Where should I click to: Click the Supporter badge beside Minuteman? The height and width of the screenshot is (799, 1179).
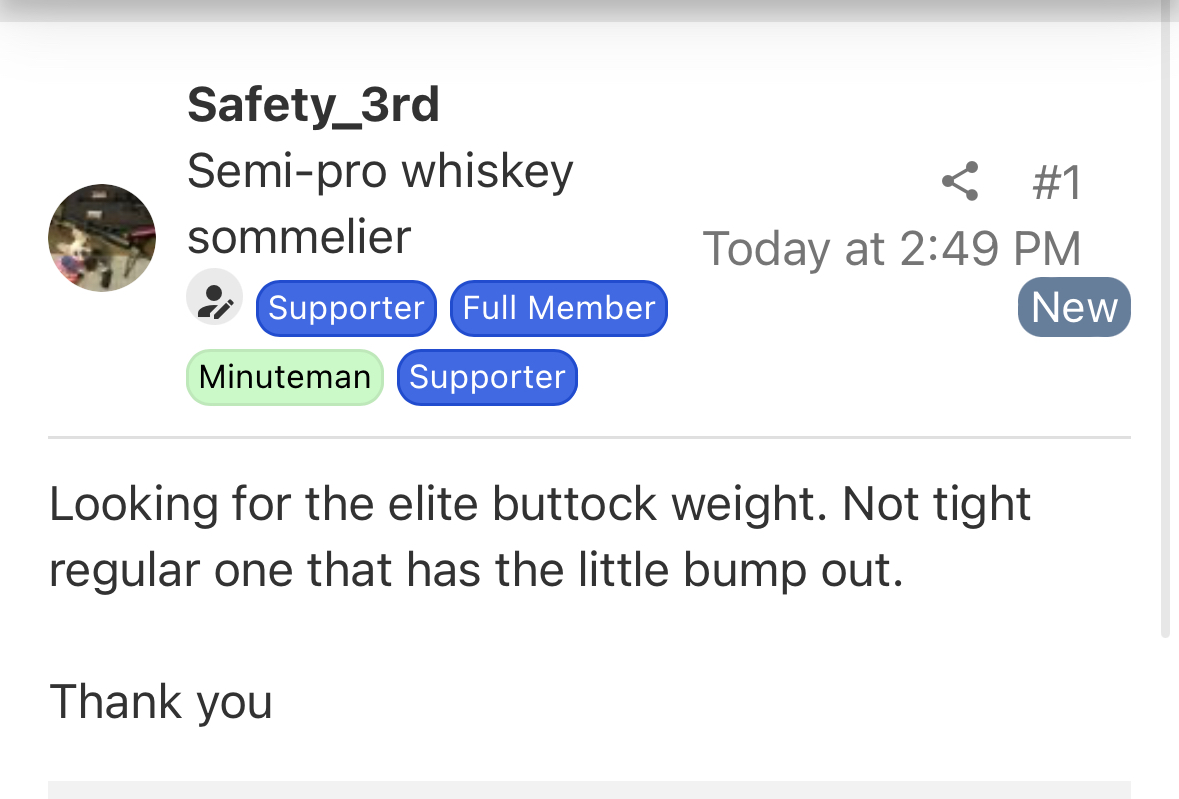click(487, 377)
